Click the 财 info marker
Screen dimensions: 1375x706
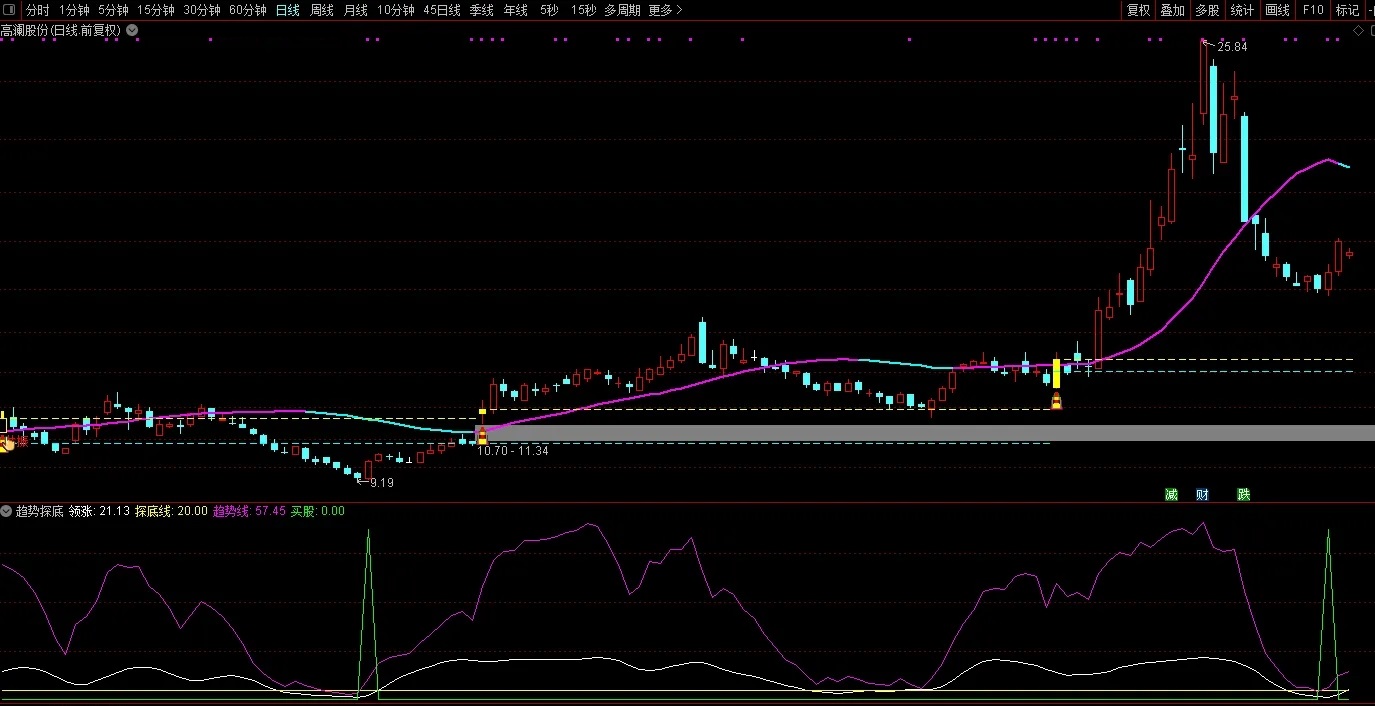(1202, 495)
